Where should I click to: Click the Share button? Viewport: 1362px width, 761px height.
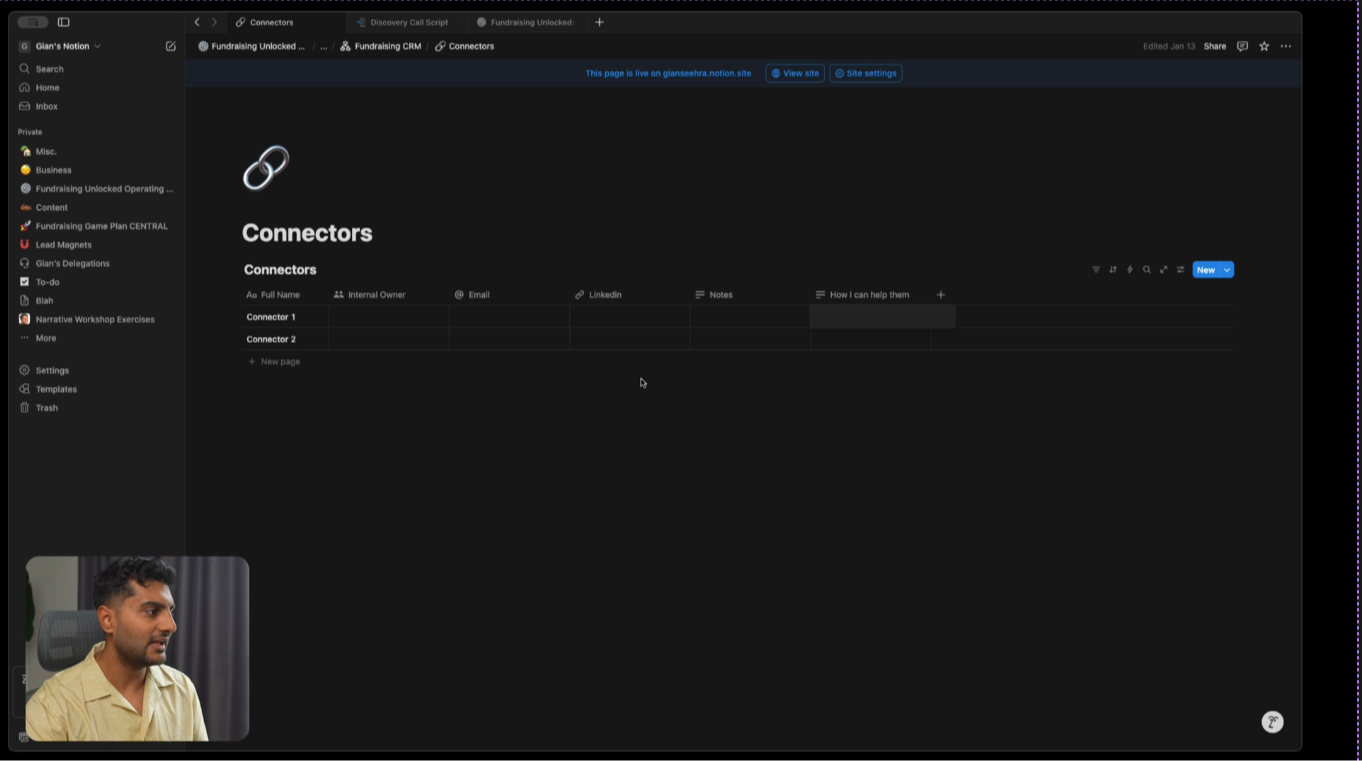pos(1215,46)
